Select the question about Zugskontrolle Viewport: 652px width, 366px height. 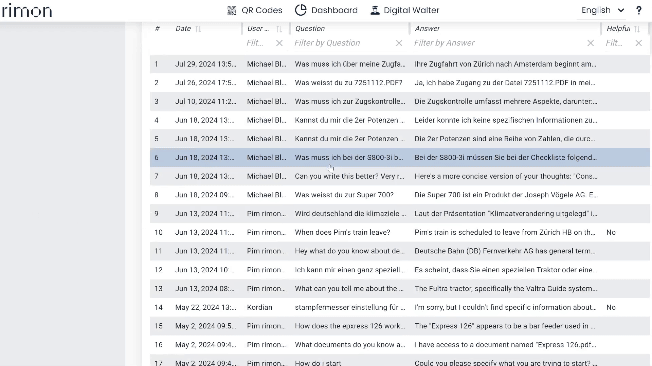point(350,101)
